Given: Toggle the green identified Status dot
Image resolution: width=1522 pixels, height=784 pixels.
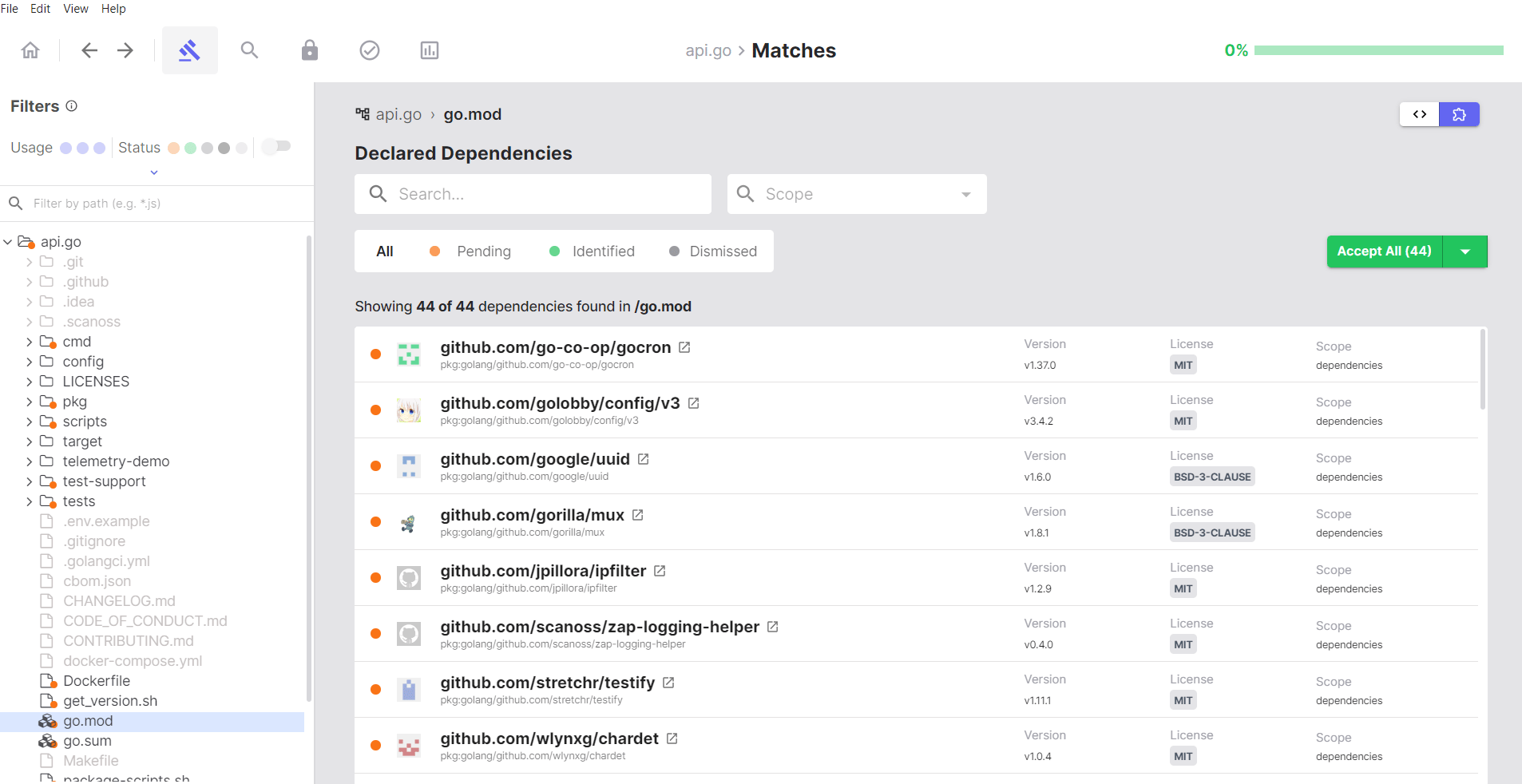Looking at the screenshot, I should click(x=190, y=148).
